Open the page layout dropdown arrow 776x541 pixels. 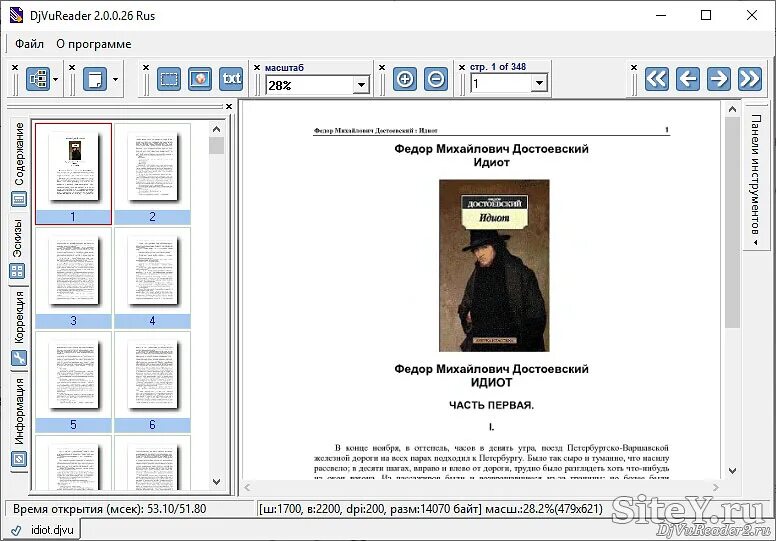point(115,79)
